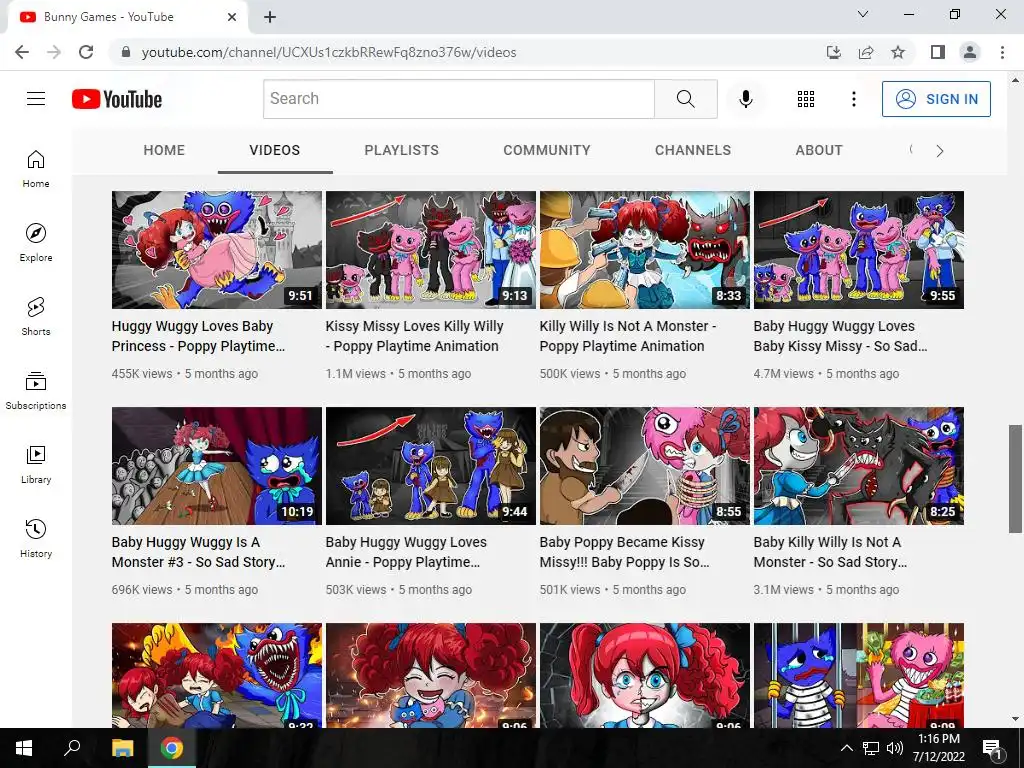Show more channel tabs with right arrow
This screenshot has height=768, width=1024.
pyautogui.click(x=940, y=151)
